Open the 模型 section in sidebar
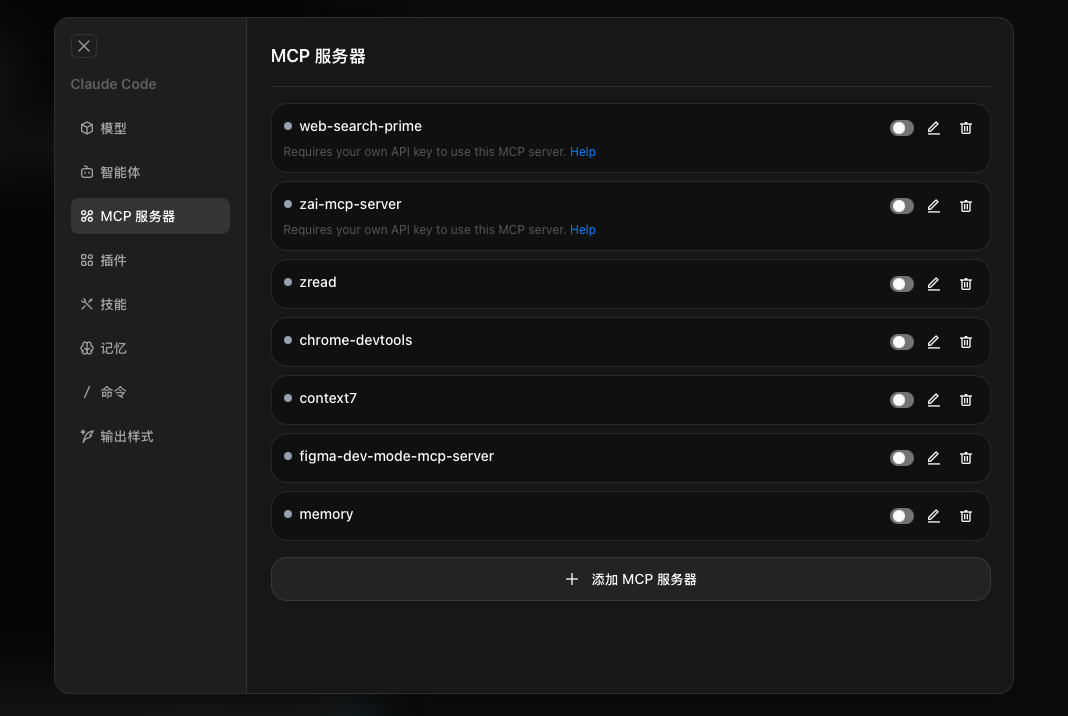 point(113,128)
